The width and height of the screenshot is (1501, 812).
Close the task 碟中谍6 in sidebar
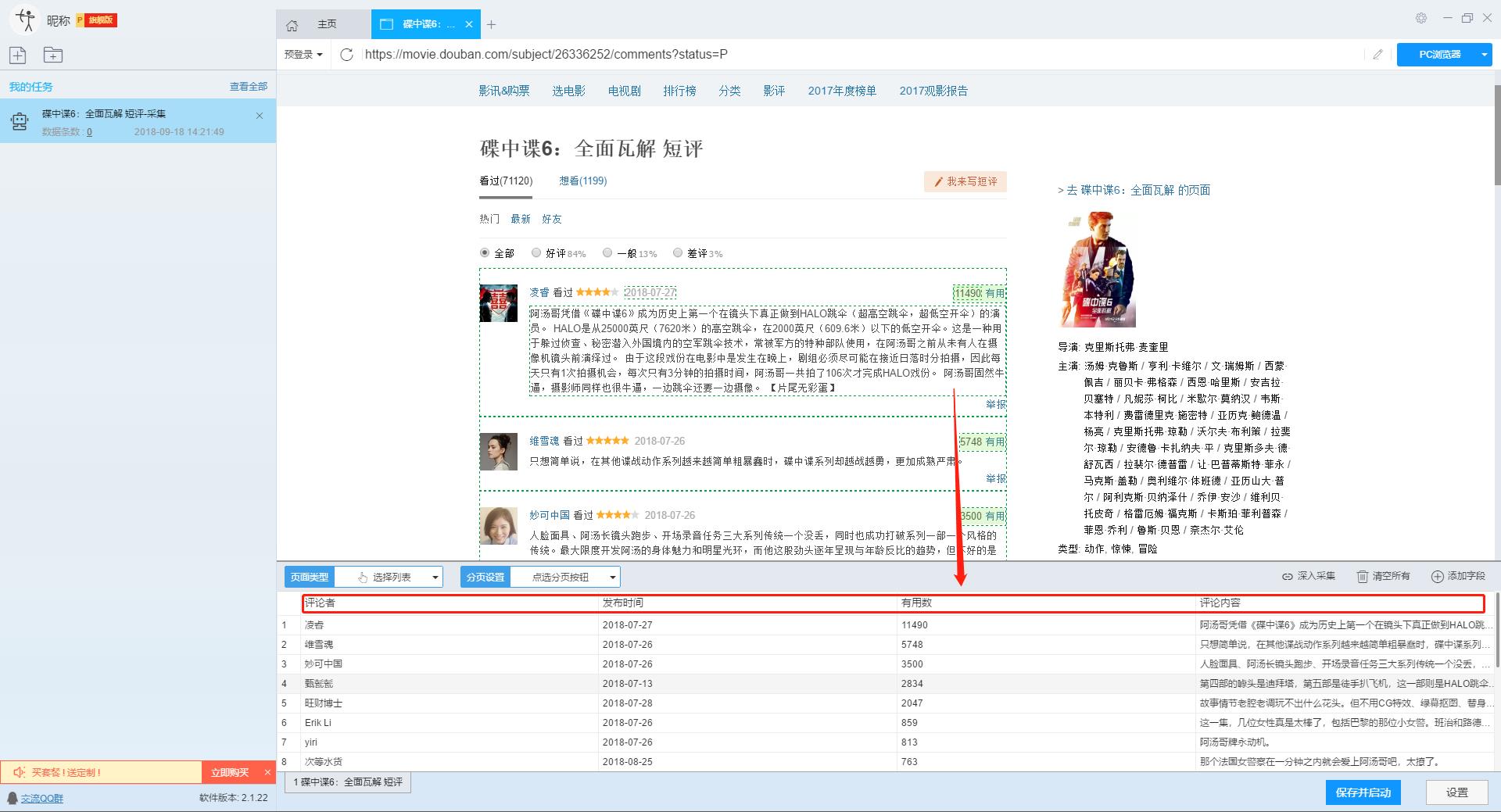[260, 116]
